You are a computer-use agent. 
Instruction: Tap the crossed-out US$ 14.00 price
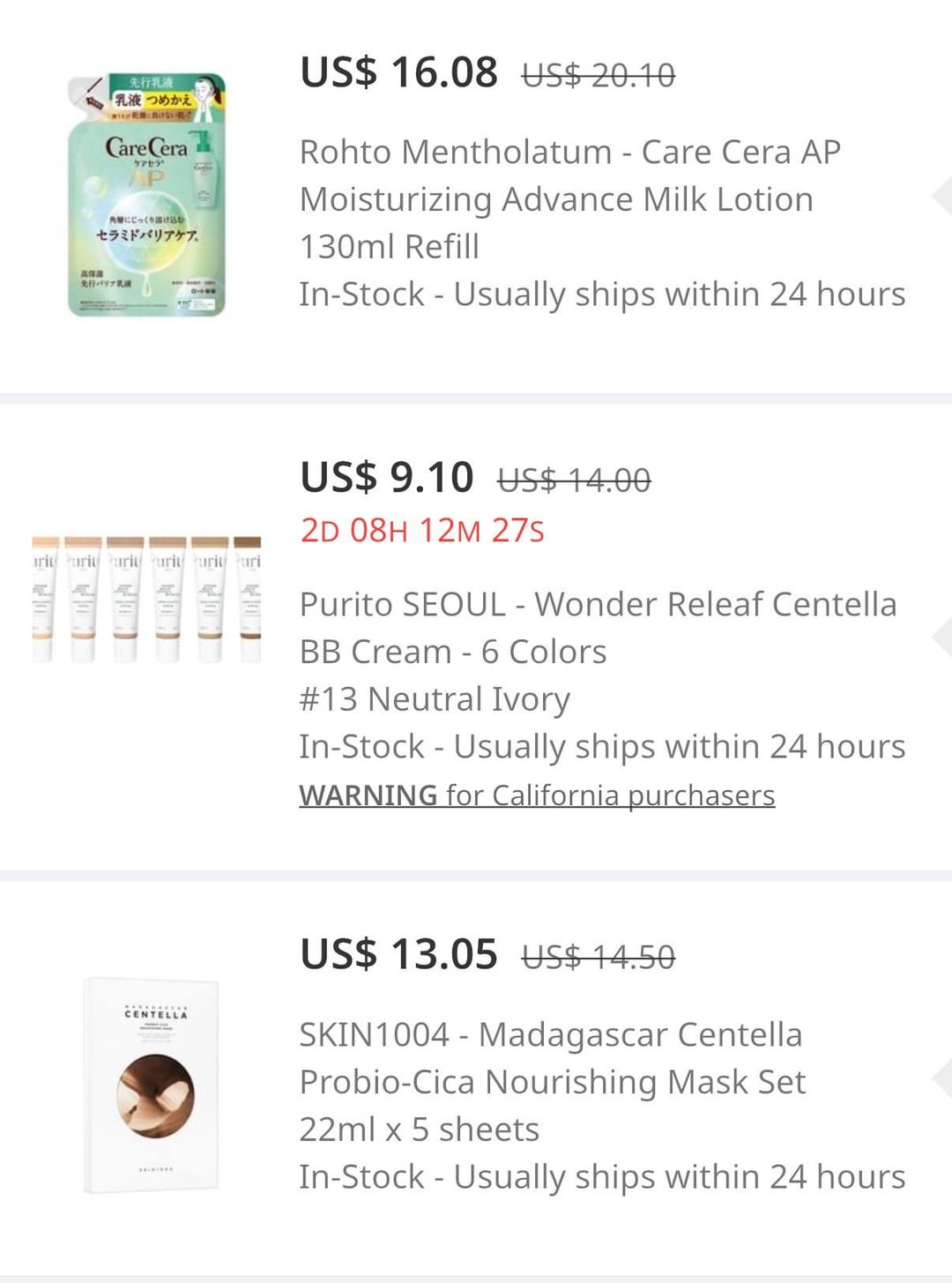coord(574,481)
